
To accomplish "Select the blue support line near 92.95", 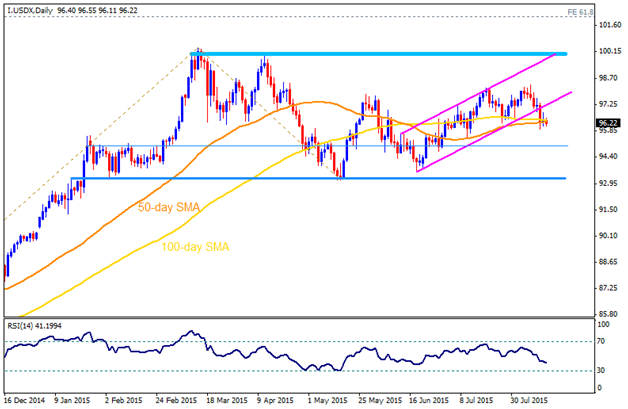I will pyautogui.click(x=300, y=178).
